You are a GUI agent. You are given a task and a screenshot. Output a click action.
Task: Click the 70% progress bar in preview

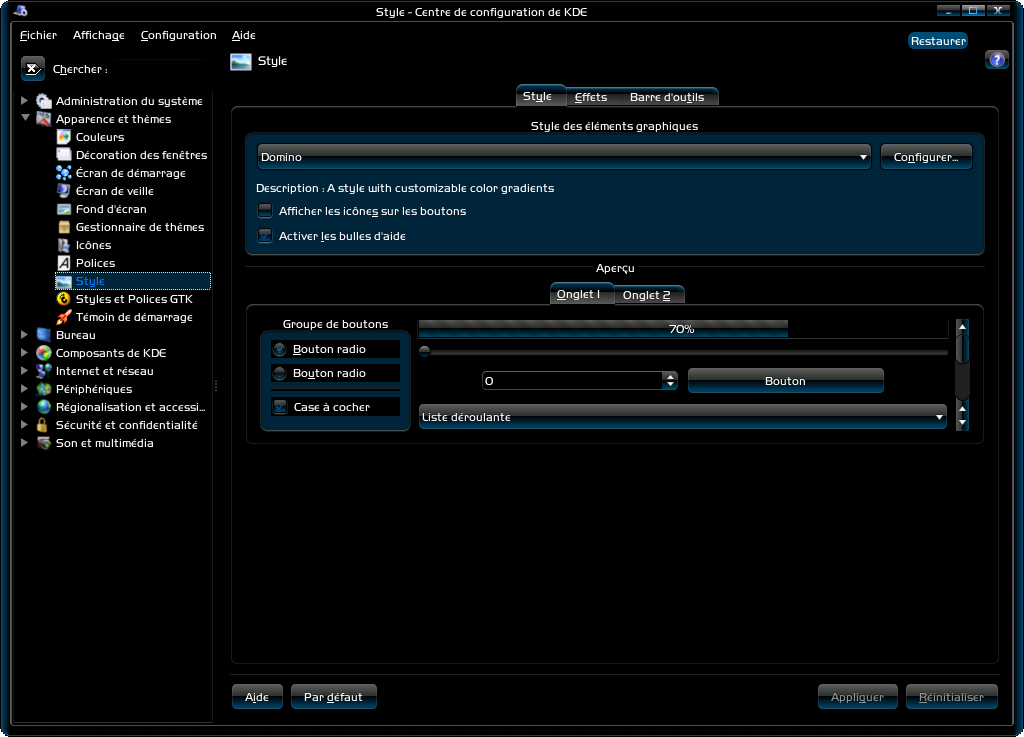682,328
